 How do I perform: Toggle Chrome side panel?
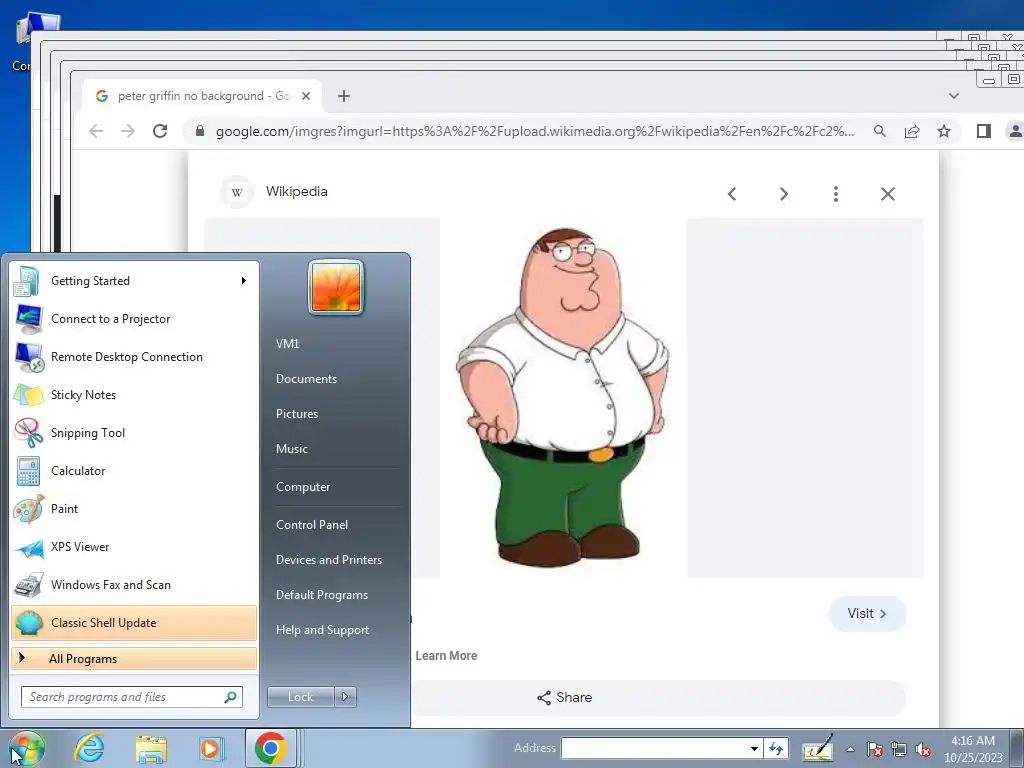pyautogui.click(x=984, y=131)
